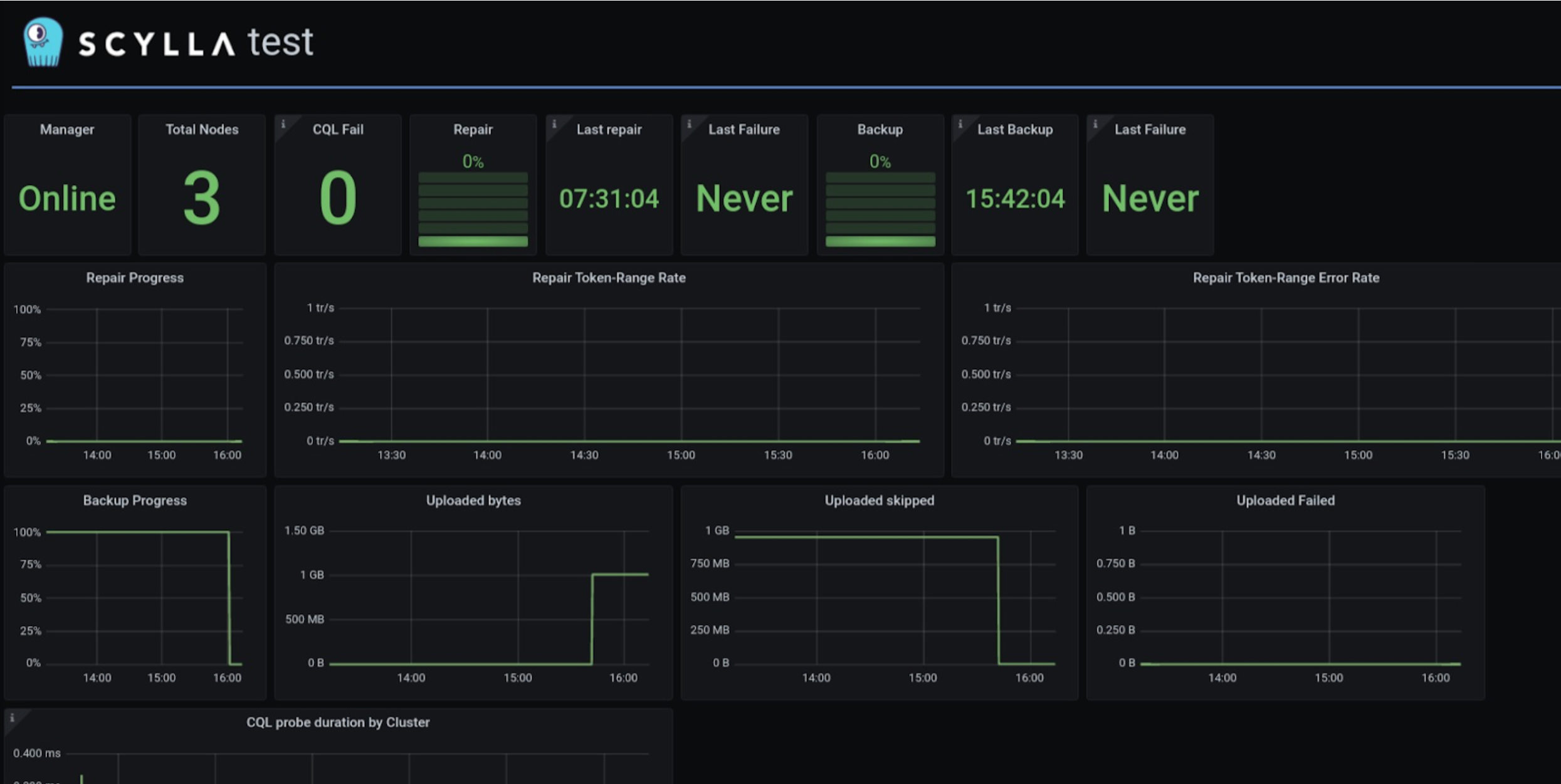Click Uploaded Failed panel title

click(x=1285, y=500)
